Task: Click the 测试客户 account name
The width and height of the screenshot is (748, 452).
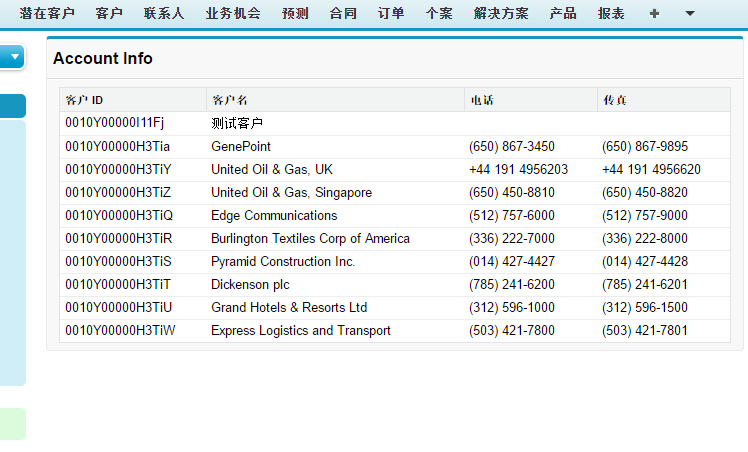Action: pyautogui.click(x=237, y=123)
